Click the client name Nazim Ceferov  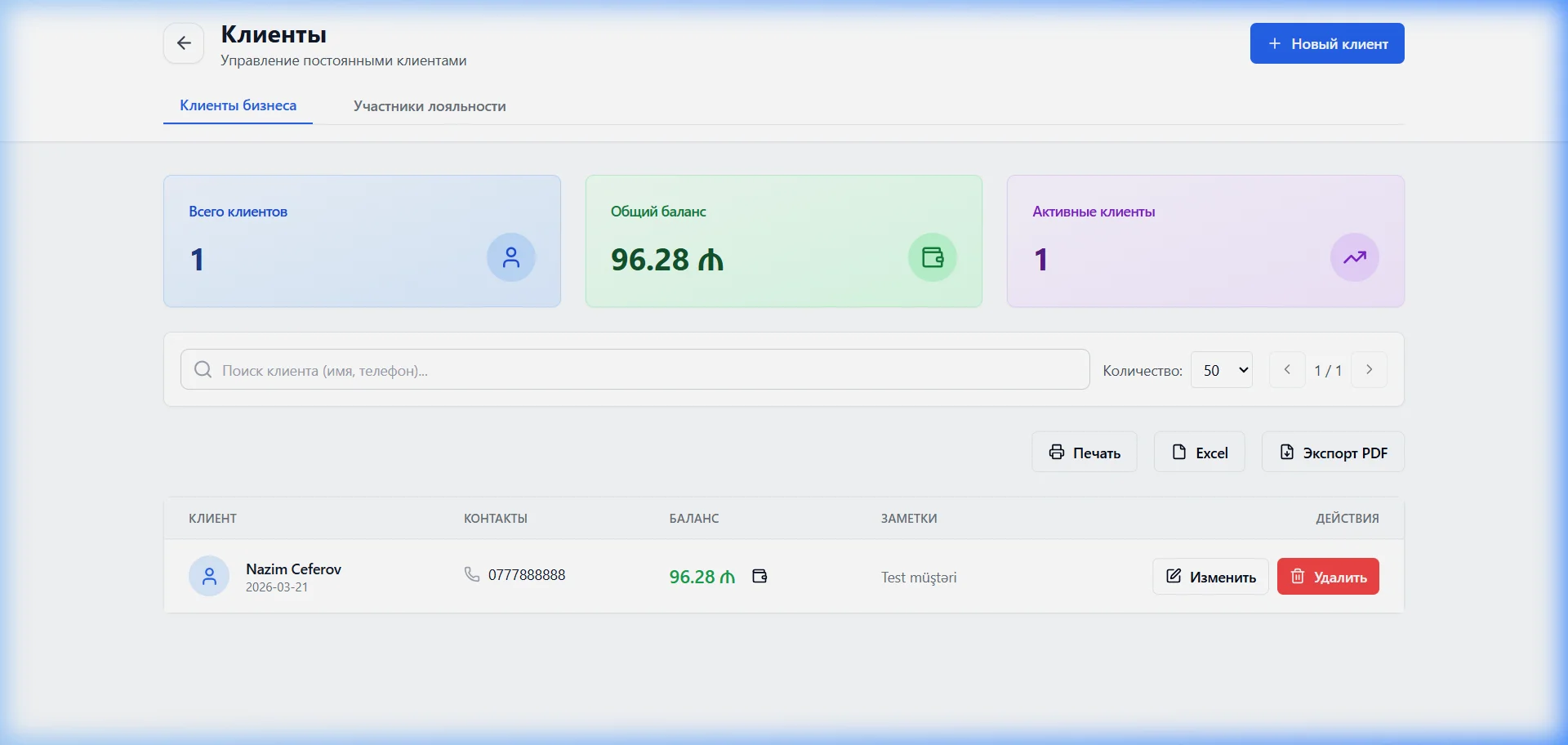(x=293, y=569)
